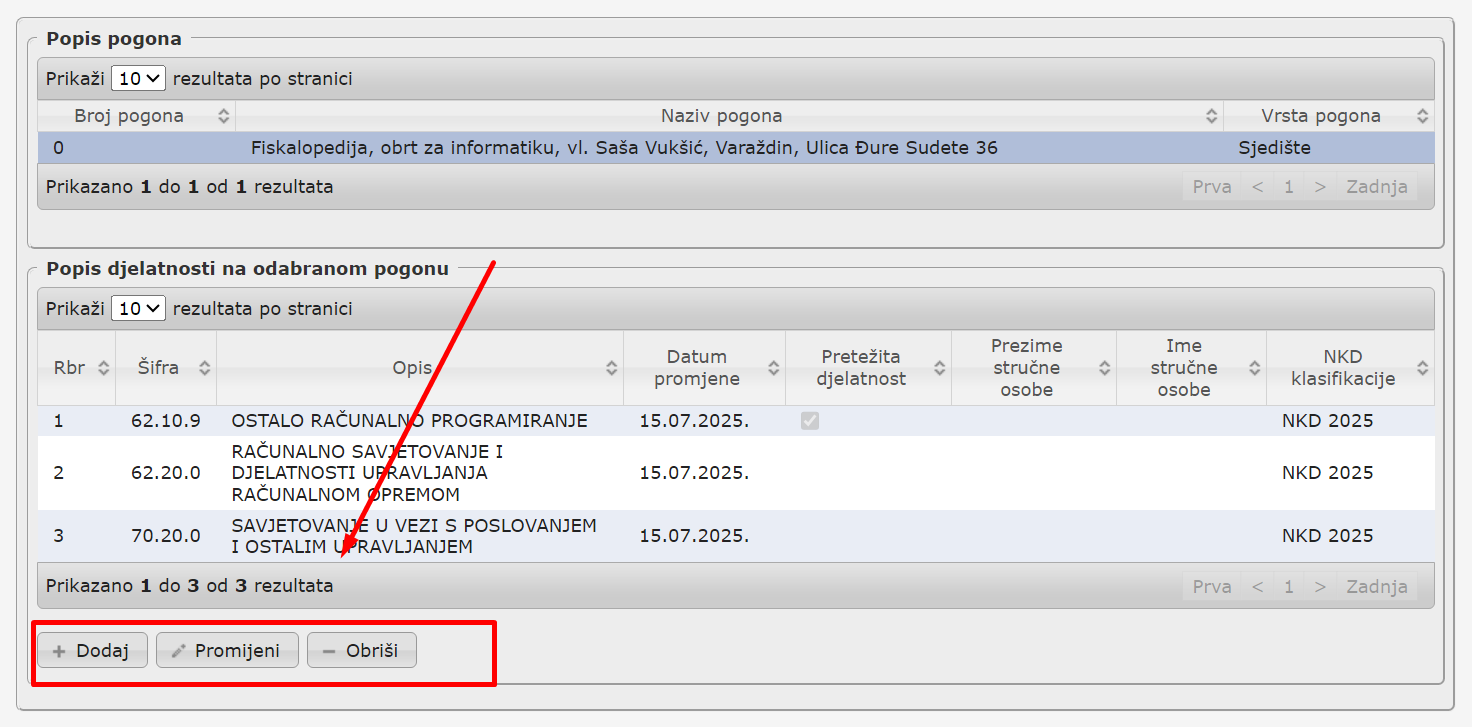Viewport: 1472px width, 727px height.
Task: Select the Fiskalopedija pogon row name
Action: pos(625,148)
